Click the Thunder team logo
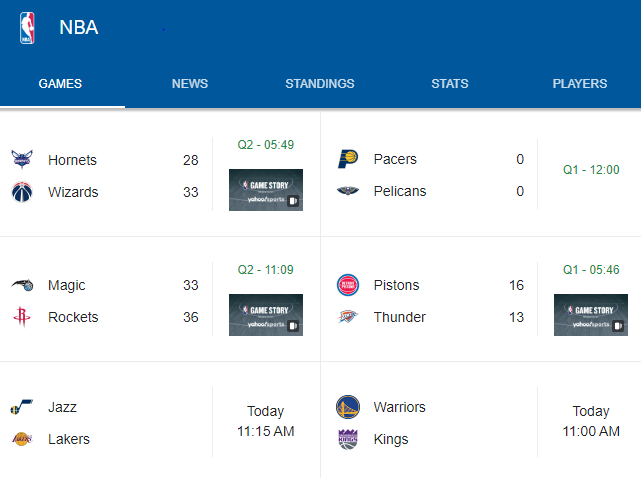Screen dimensions: 641x478 [348, 317]
